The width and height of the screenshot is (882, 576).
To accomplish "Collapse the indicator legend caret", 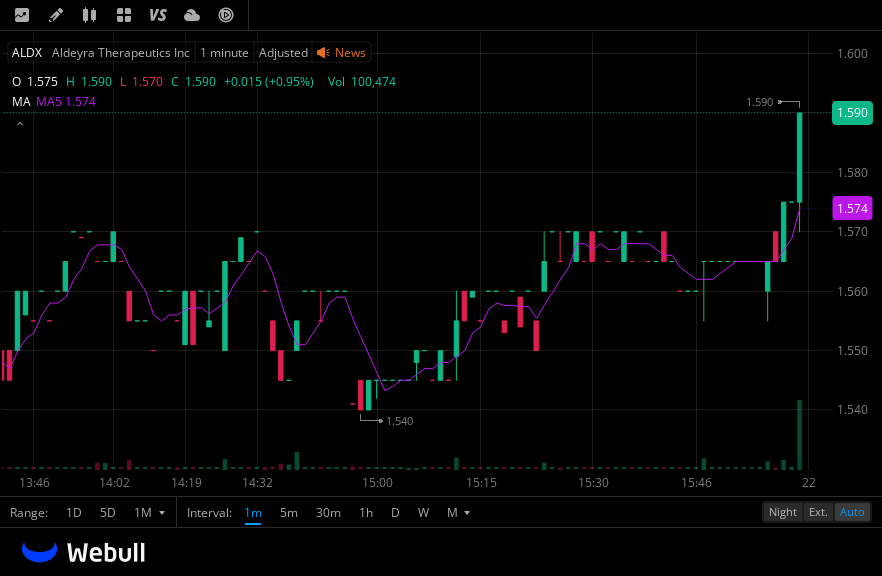I will pos(20,124).
